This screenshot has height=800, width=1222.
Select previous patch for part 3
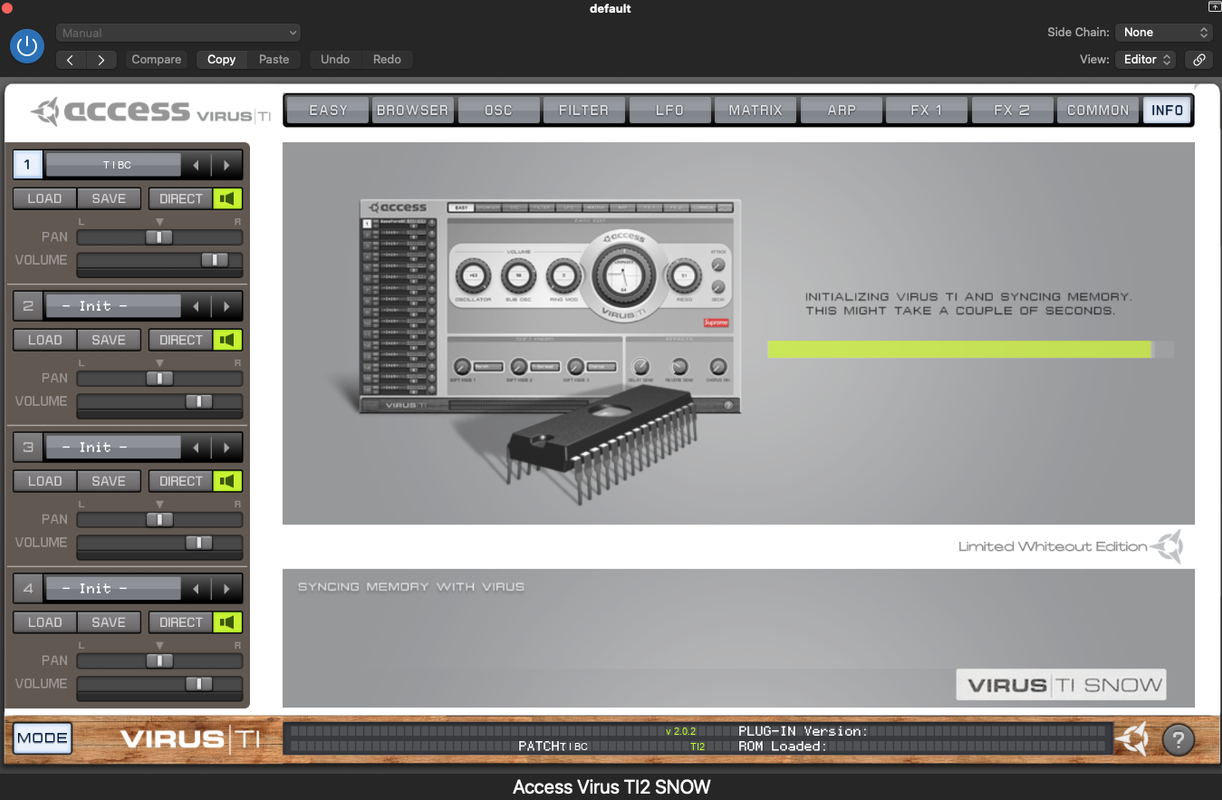(196, 447)
